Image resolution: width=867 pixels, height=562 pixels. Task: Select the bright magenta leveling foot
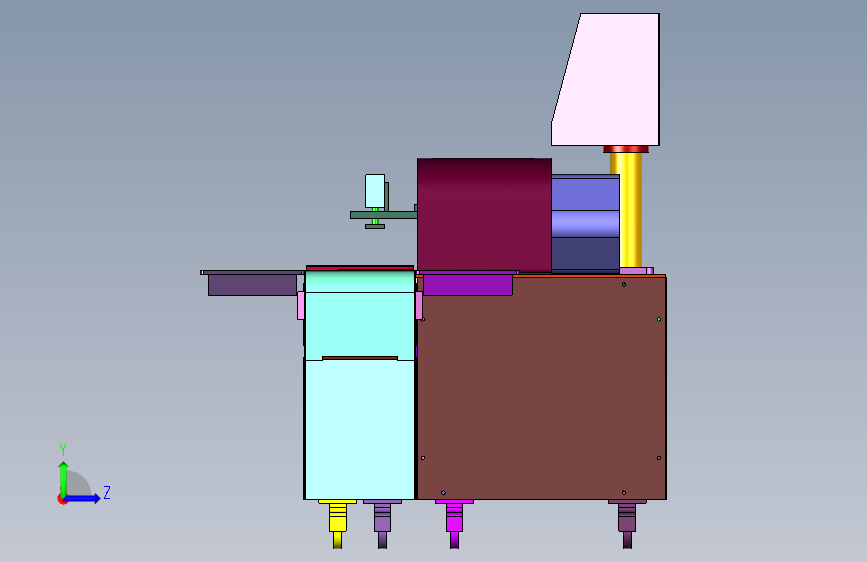point(455,523)
